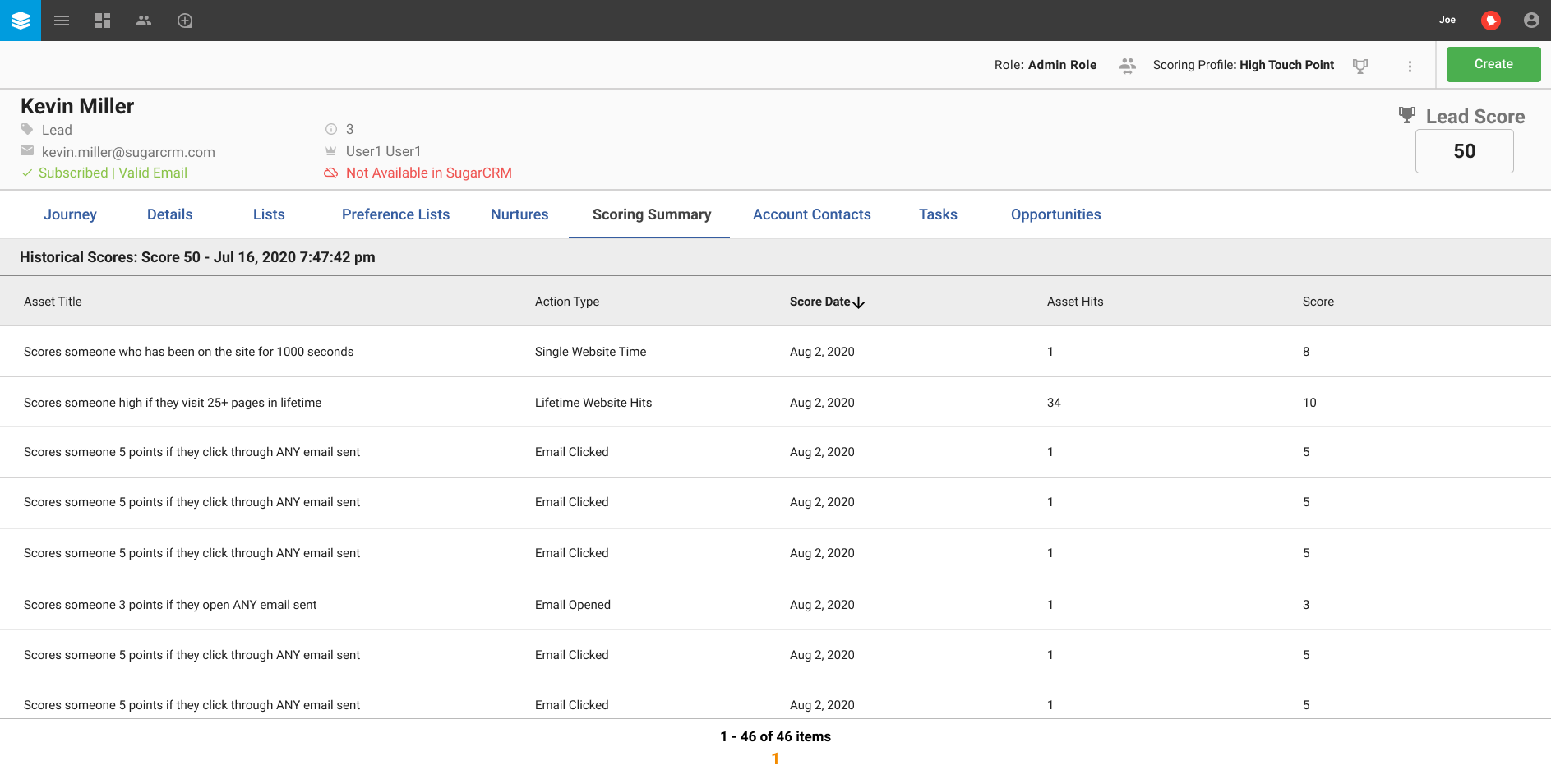Click the email kevin.miller@sugarcrm.com
1551x784 pixels.
[x=128, y=152]
